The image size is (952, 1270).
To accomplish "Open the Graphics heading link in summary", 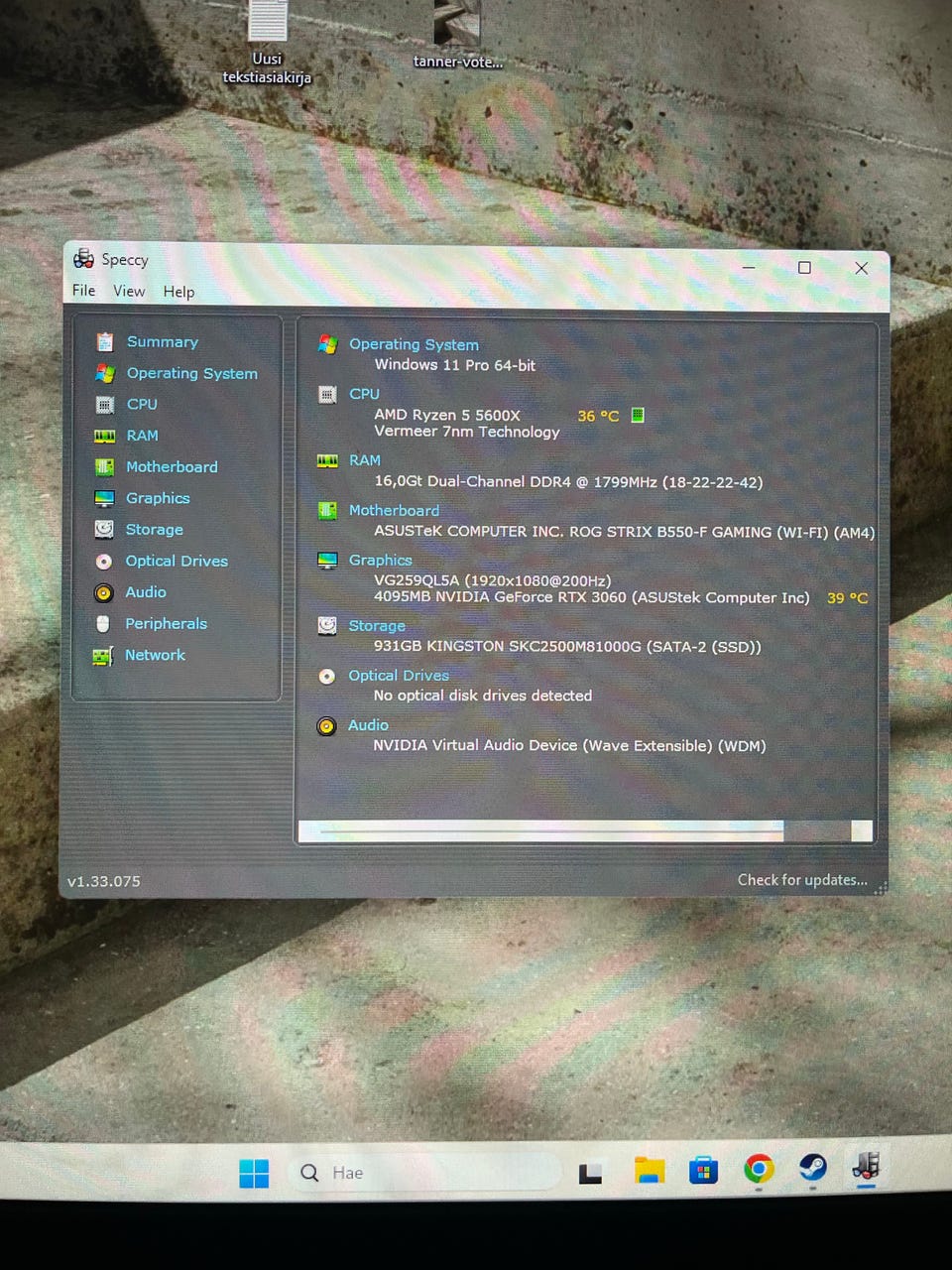I will pyautogui.click(x=380, y=561).
